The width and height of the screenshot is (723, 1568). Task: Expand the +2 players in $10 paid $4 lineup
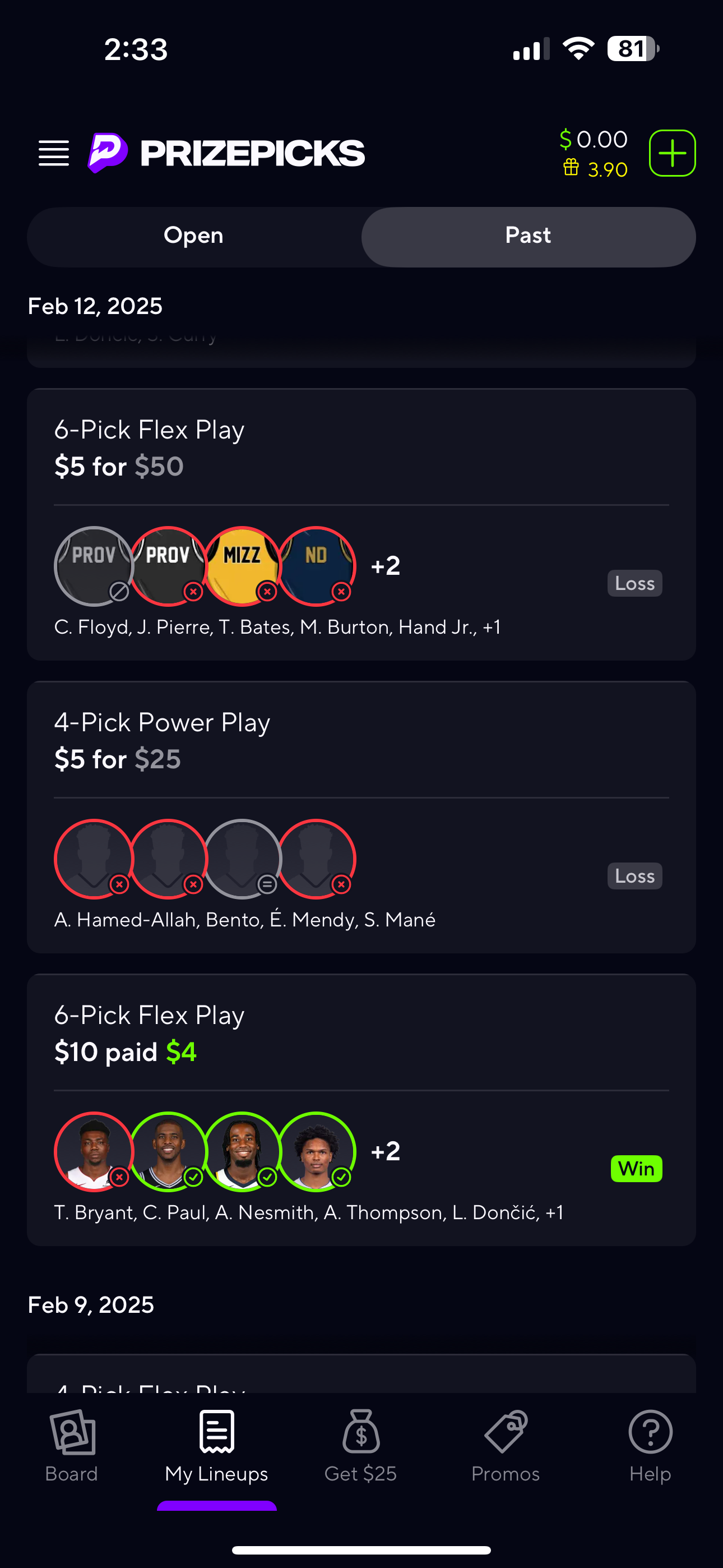(x=386, y=1151)
